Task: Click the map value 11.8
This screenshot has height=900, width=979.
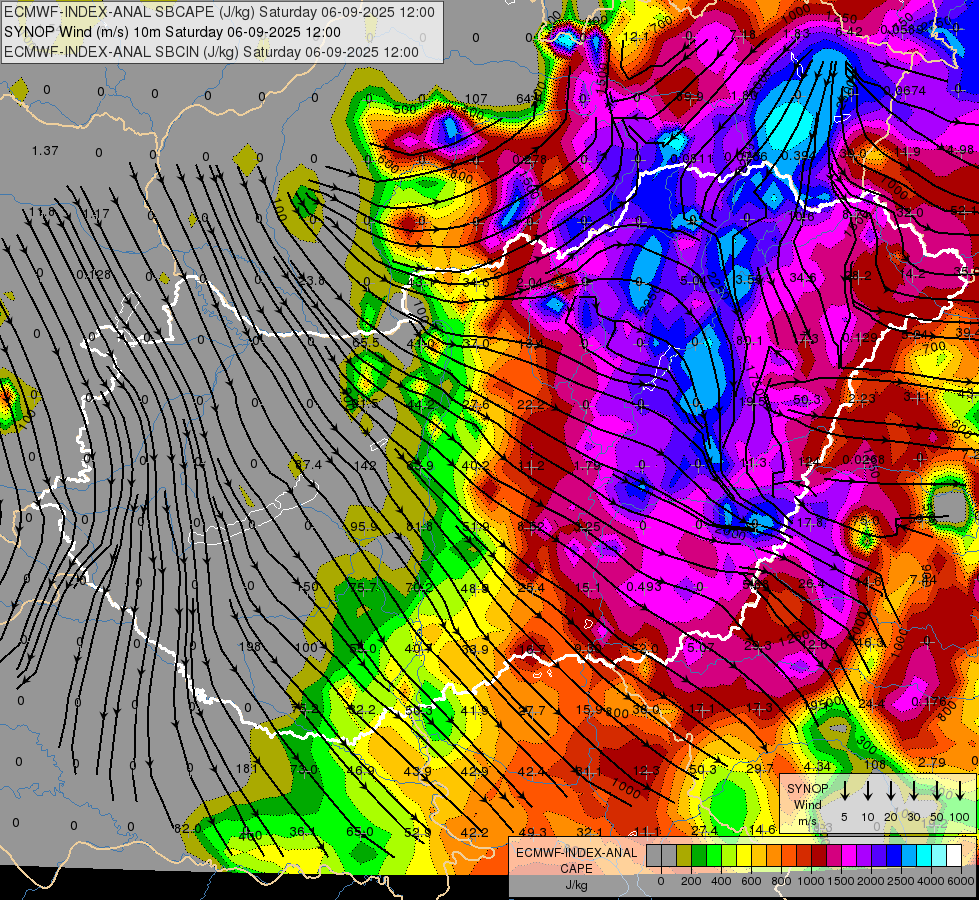Action: click(x=42, y=212)
